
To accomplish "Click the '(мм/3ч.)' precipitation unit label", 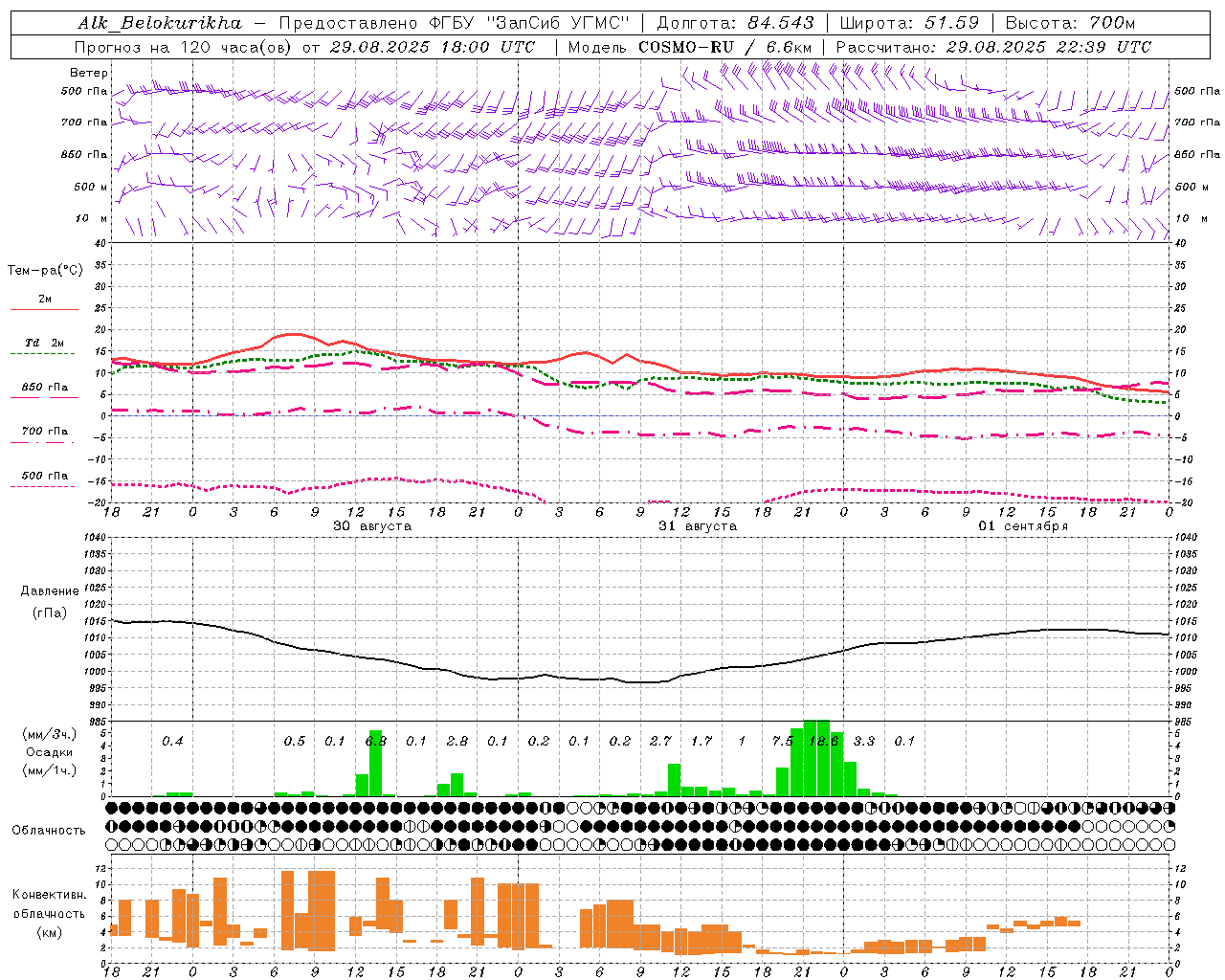I will pyautogui.click(x=49, y=734).
